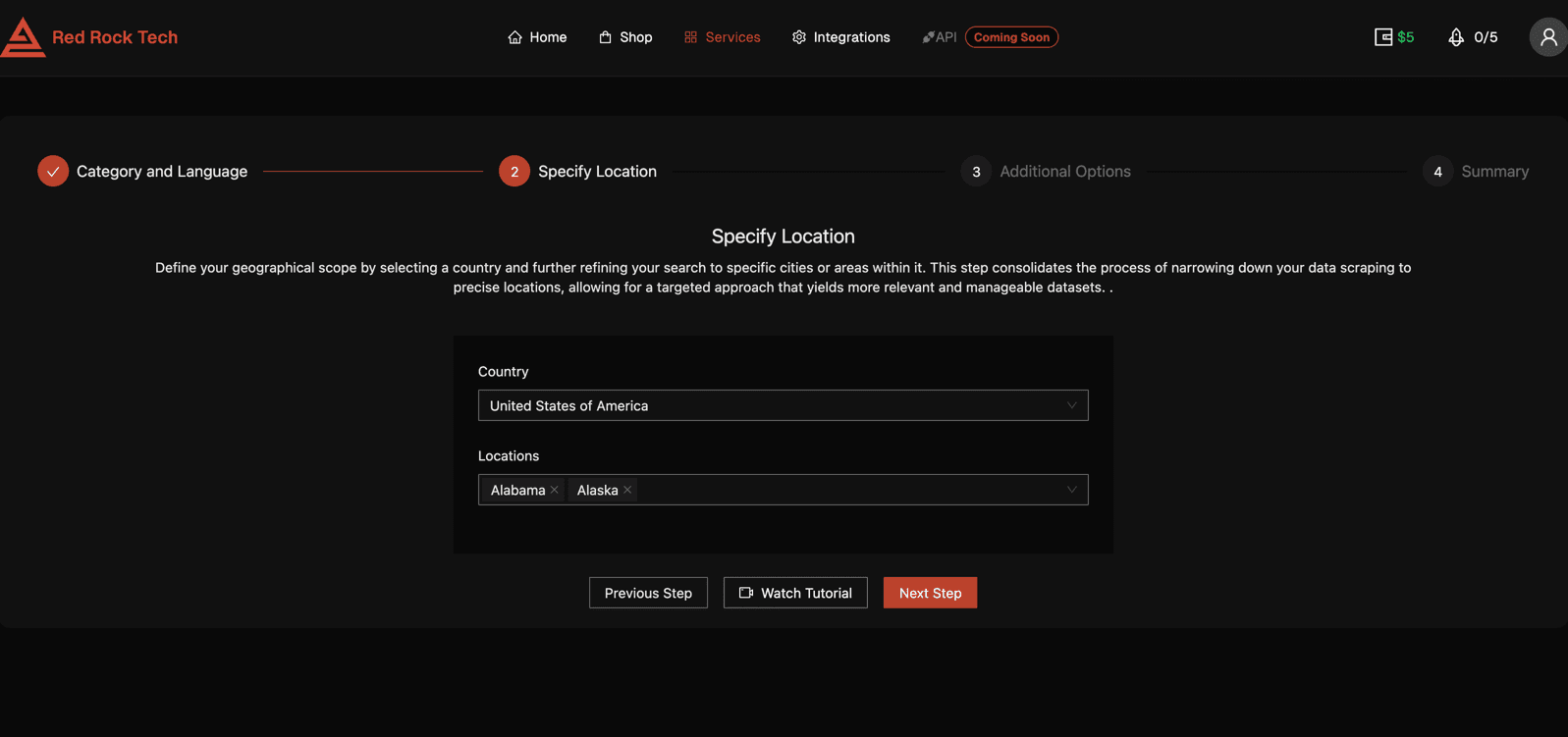Click the Previous Step button

pyautogui.click(x=648, y=593)
